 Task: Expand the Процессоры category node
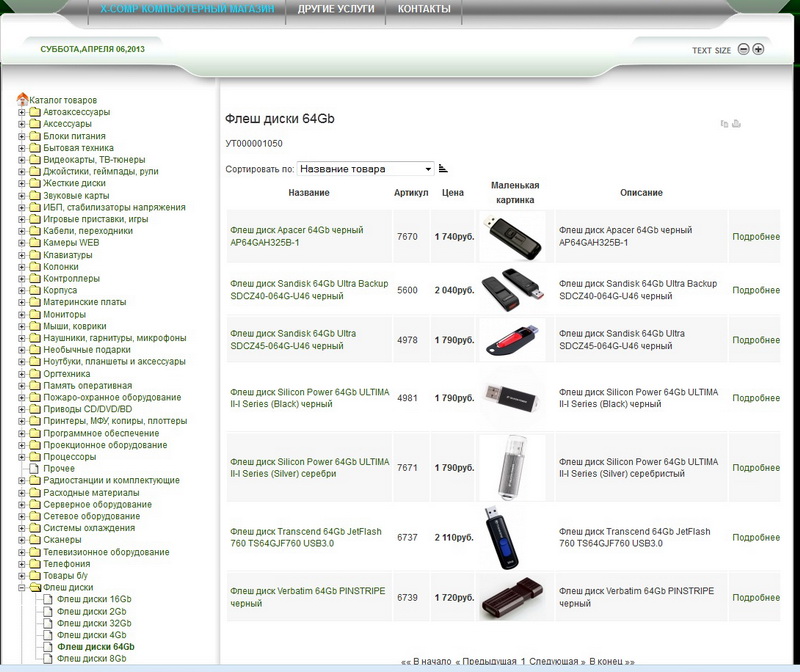[21, 456]
